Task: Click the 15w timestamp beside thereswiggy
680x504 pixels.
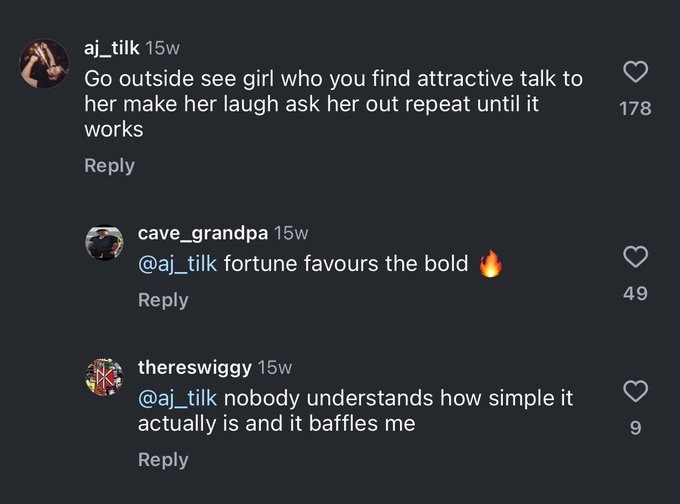Action: (x=275, y=368)
